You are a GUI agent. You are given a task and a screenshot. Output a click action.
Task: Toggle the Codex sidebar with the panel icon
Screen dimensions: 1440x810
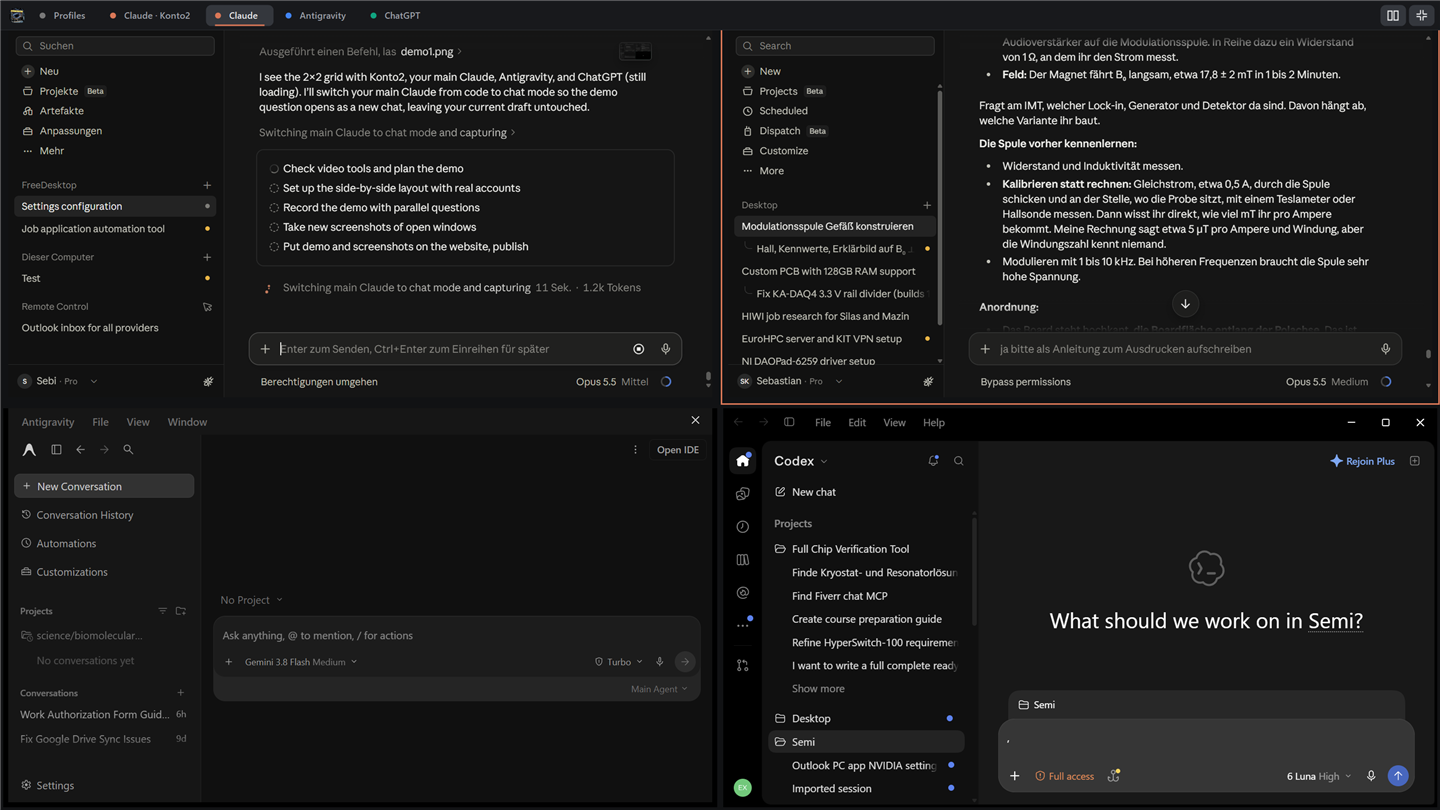tap(789, 423)
